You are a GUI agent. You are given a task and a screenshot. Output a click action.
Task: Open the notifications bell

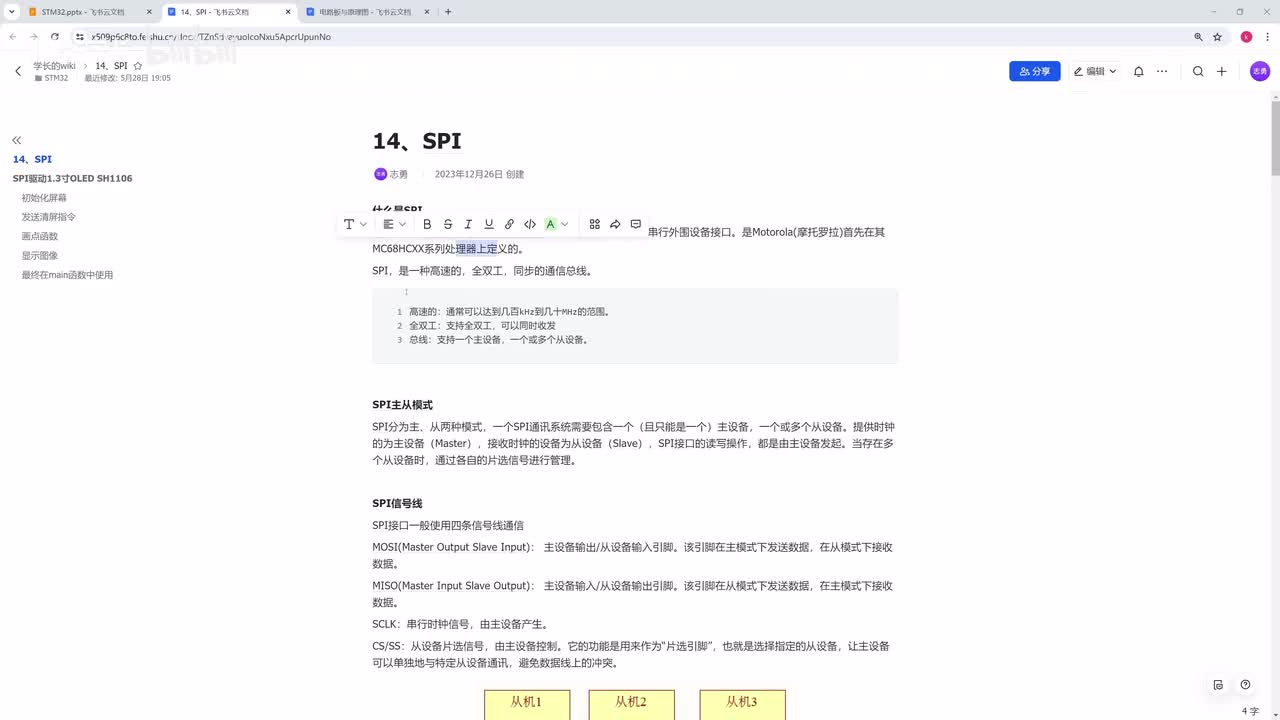pos(1138,71)
